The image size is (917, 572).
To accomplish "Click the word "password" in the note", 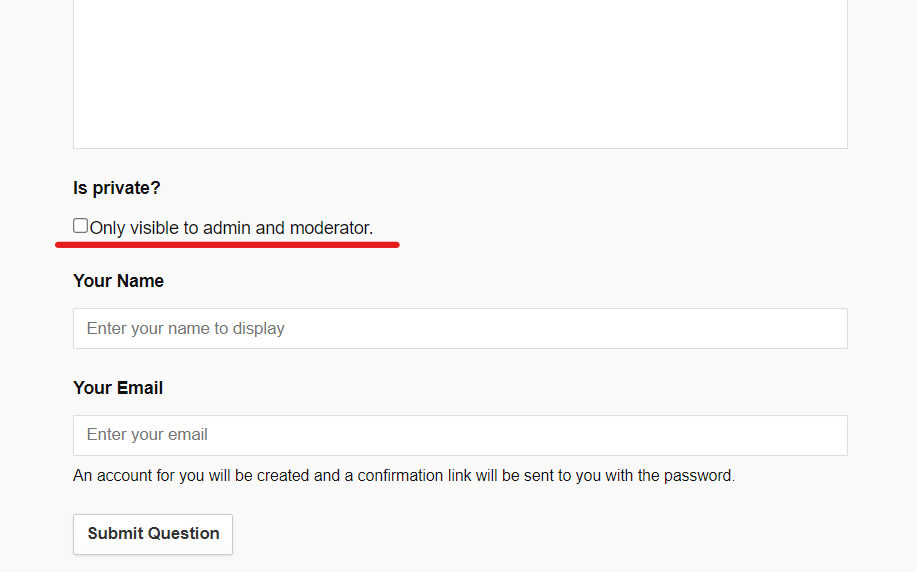I will coord(699,476).
